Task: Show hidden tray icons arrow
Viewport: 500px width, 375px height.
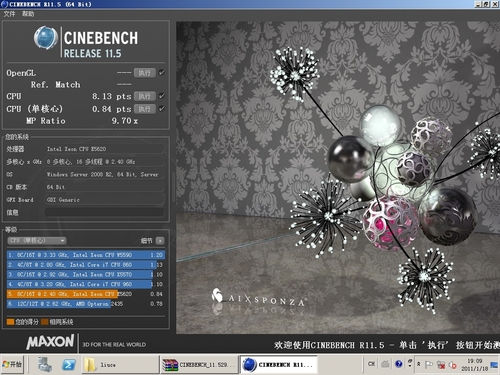Action: [x=418, y=364]
